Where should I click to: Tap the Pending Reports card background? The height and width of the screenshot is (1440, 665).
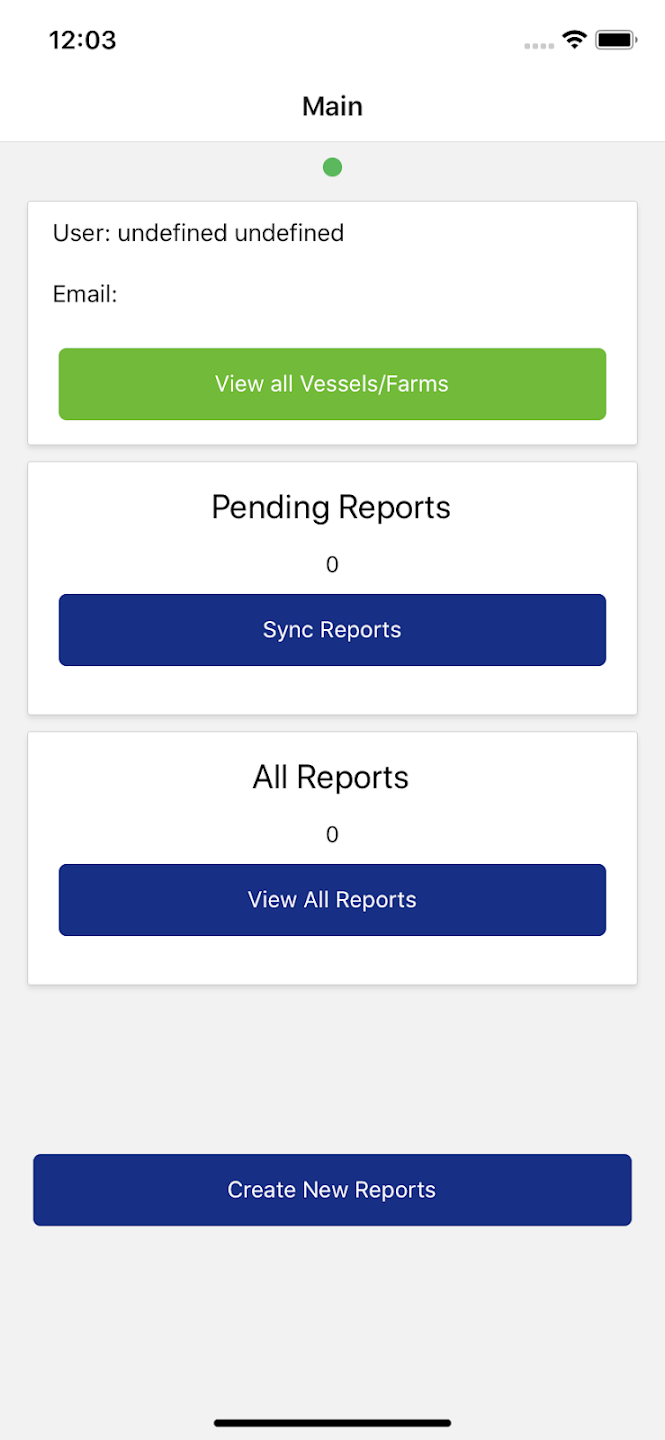pyautogui.click(x=332, y=690)
